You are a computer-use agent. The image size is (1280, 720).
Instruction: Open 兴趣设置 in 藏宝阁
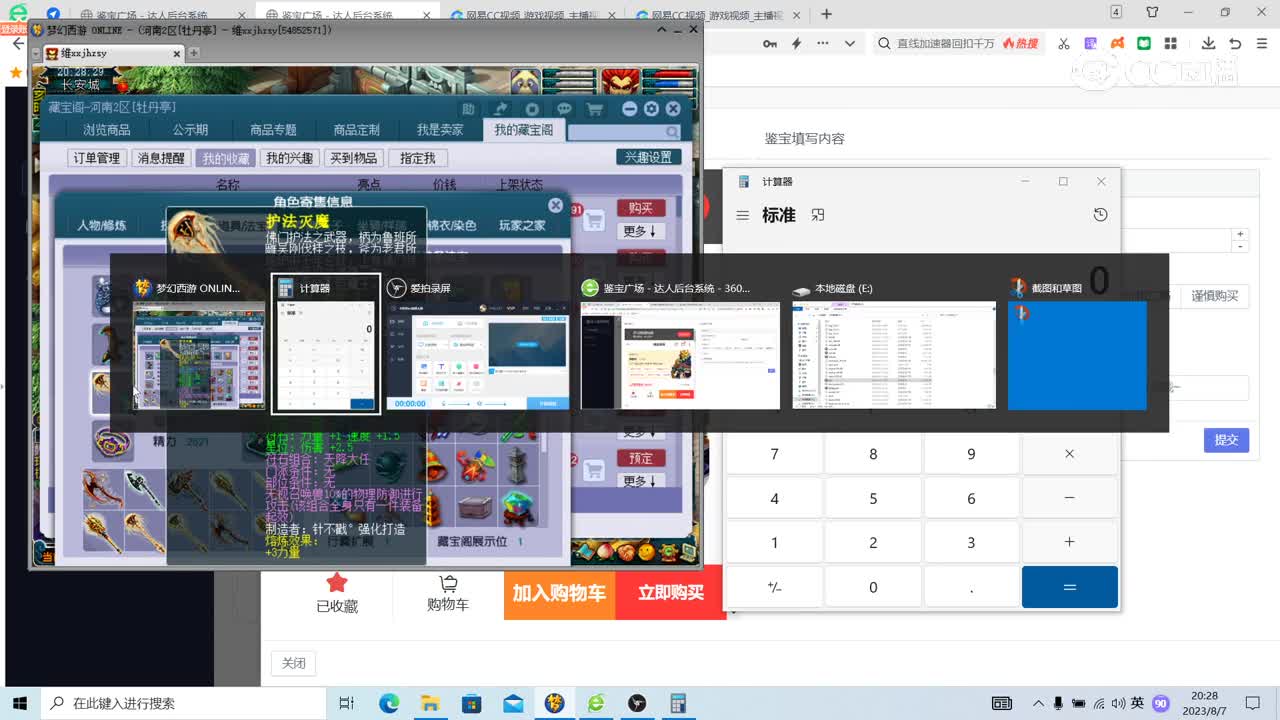click(x=649, y=157)
